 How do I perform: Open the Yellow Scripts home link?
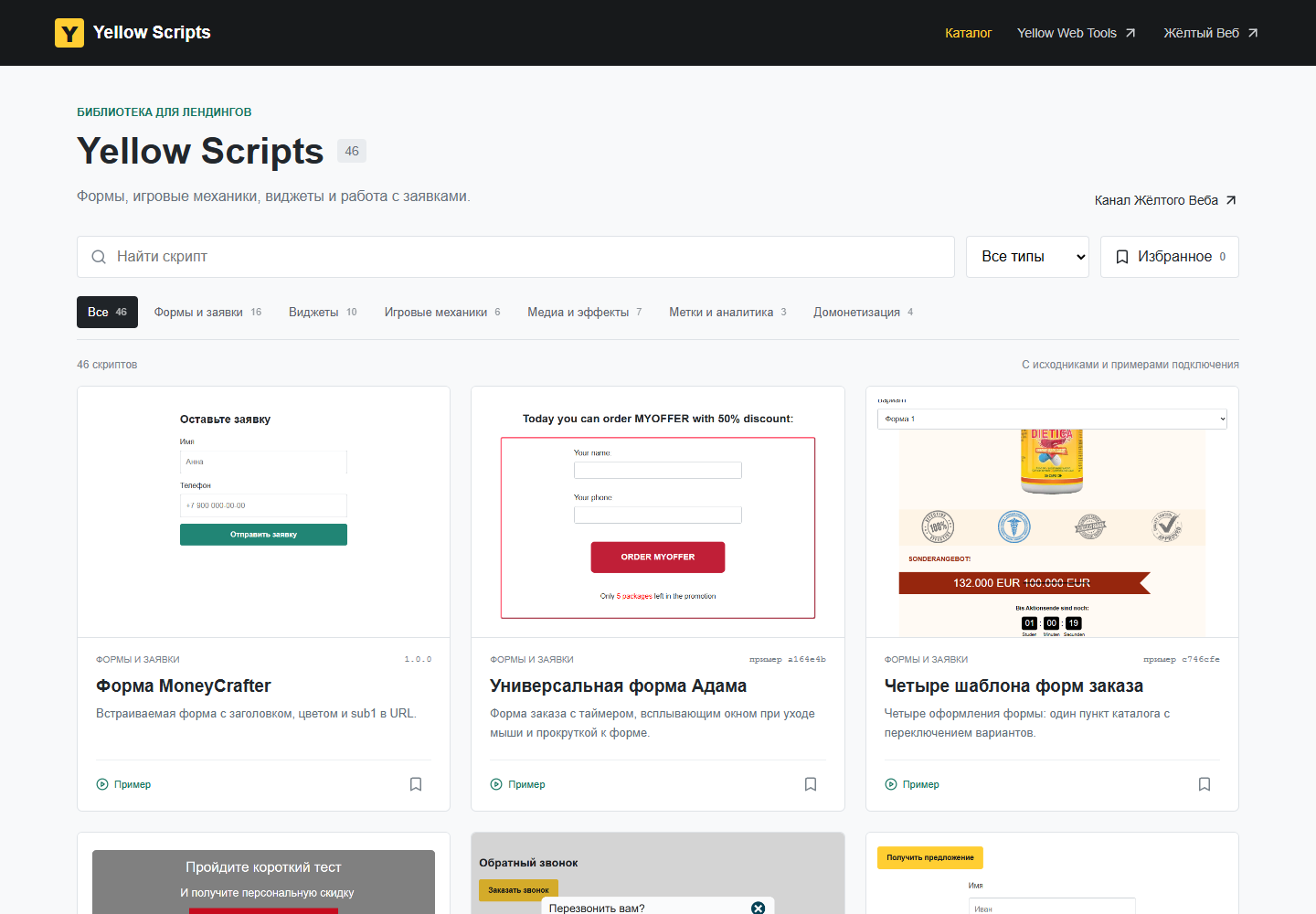133,33
